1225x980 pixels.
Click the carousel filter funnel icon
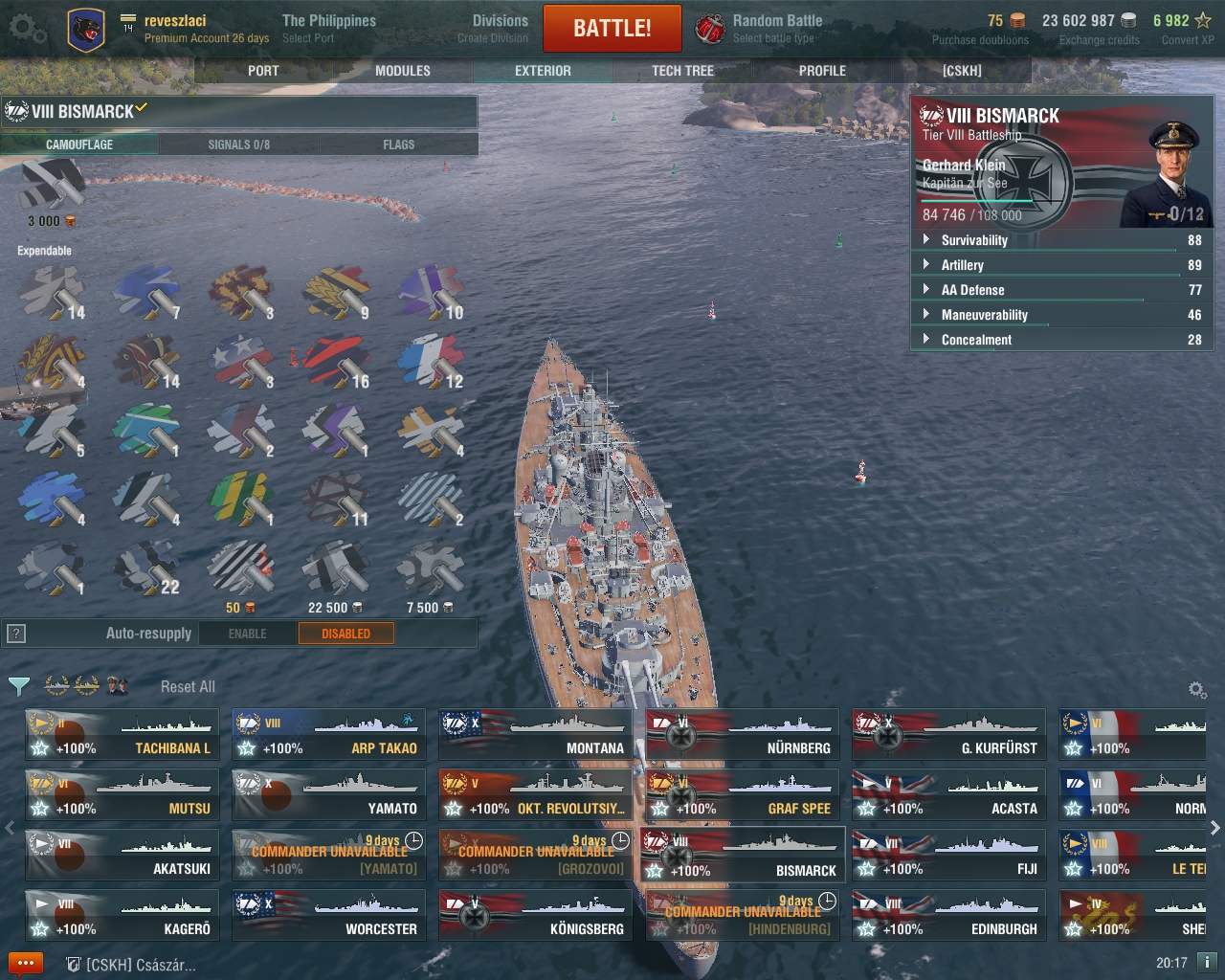18,686
